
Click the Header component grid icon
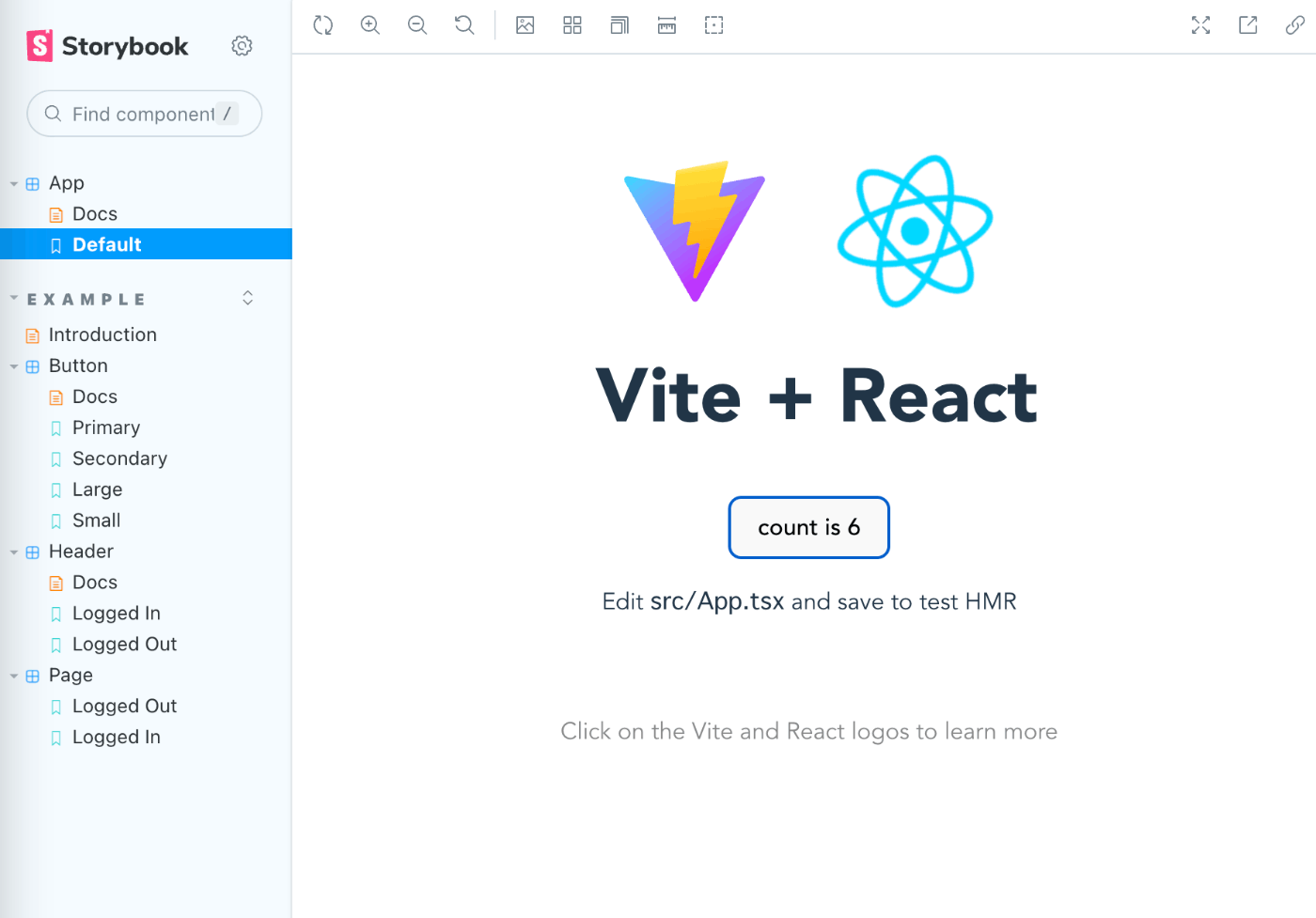coord(33,552)
